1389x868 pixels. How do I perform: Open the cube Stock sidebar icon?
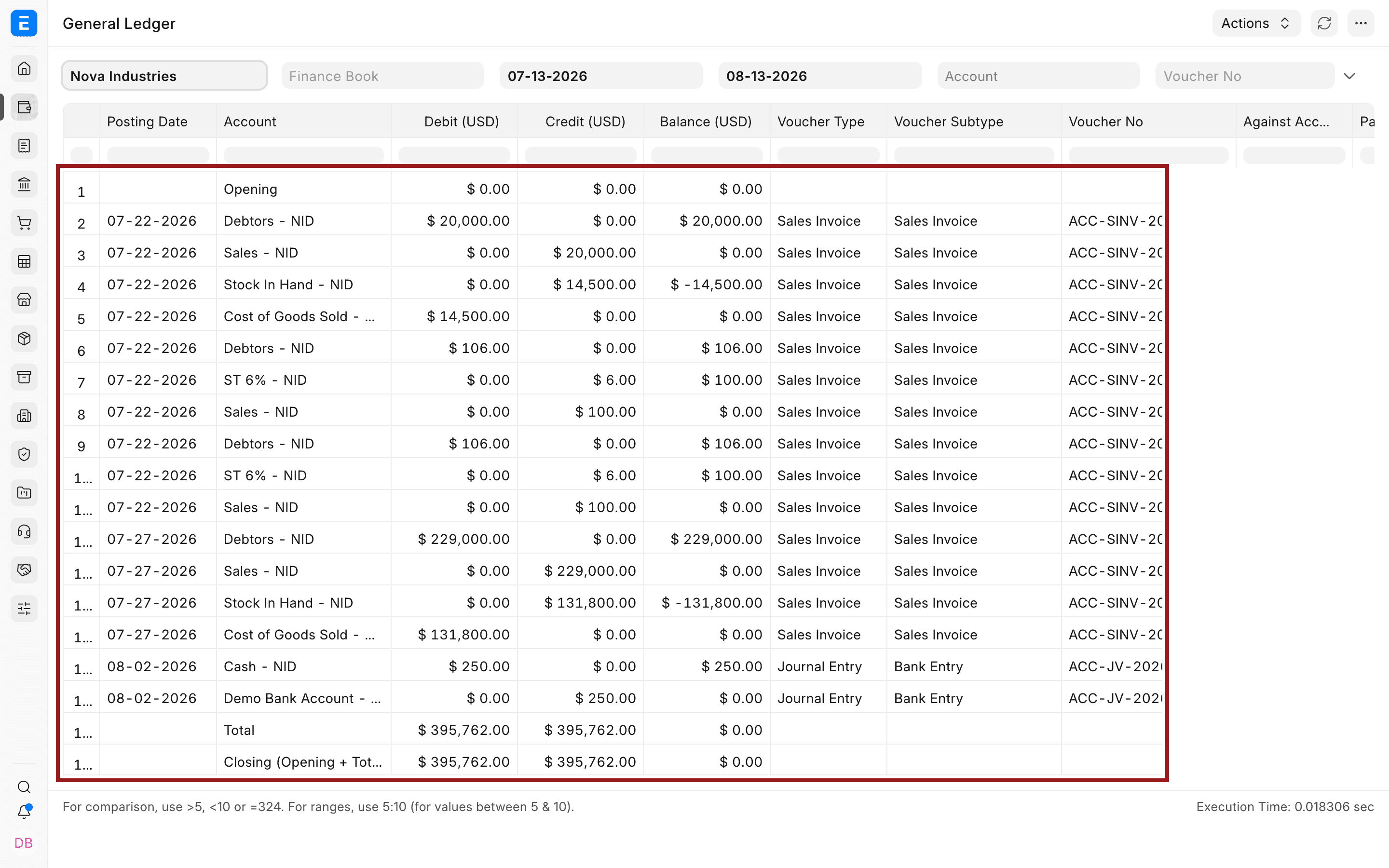24,339
